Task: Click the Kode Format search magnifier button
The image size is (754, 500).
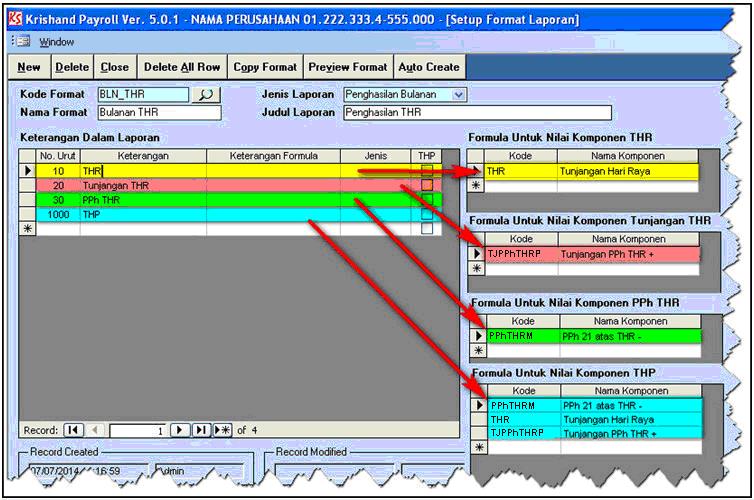Action: 206,95
